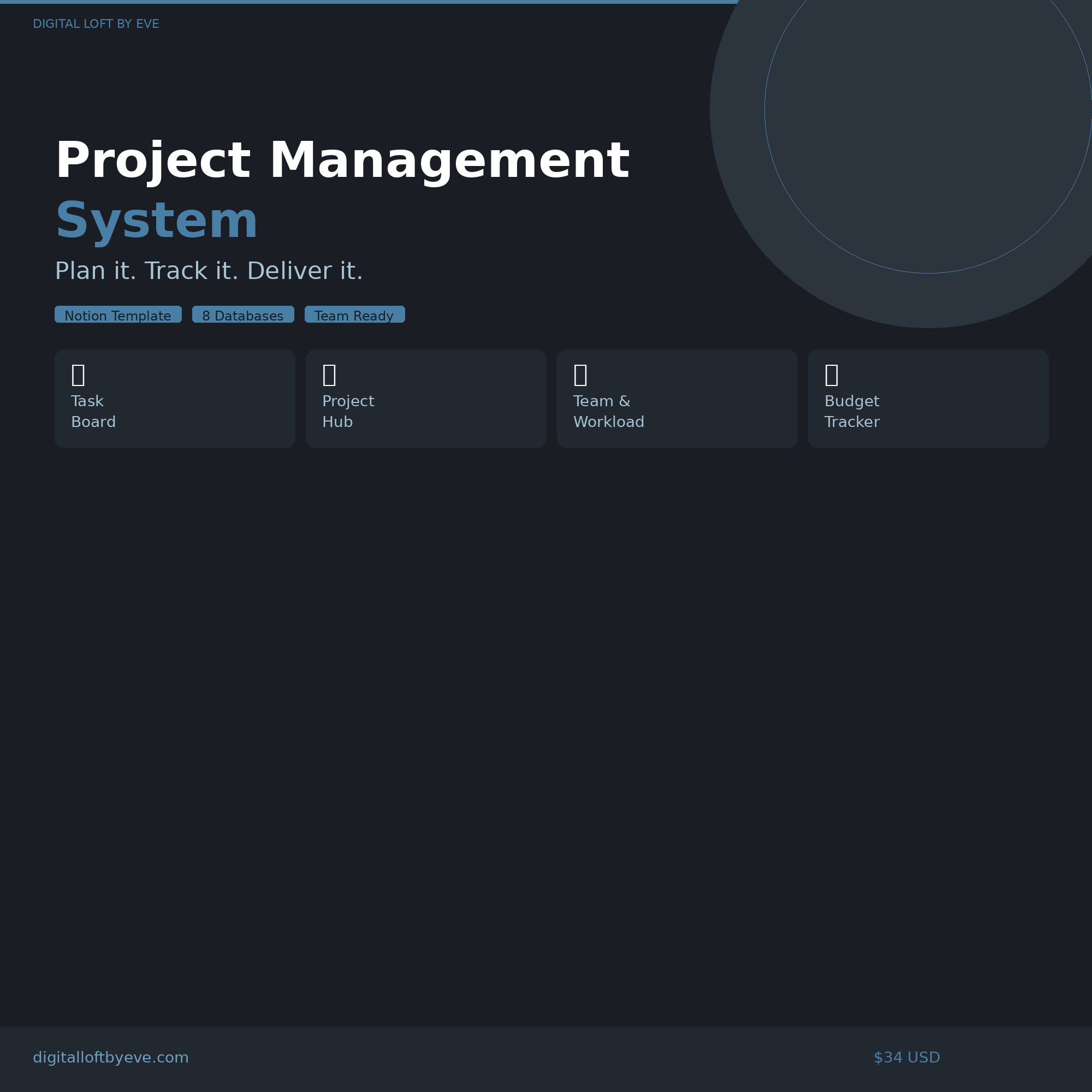
Task: Click the tagline Plan it. Track it. Deliver it.
Action: click(x=209, y=271)
